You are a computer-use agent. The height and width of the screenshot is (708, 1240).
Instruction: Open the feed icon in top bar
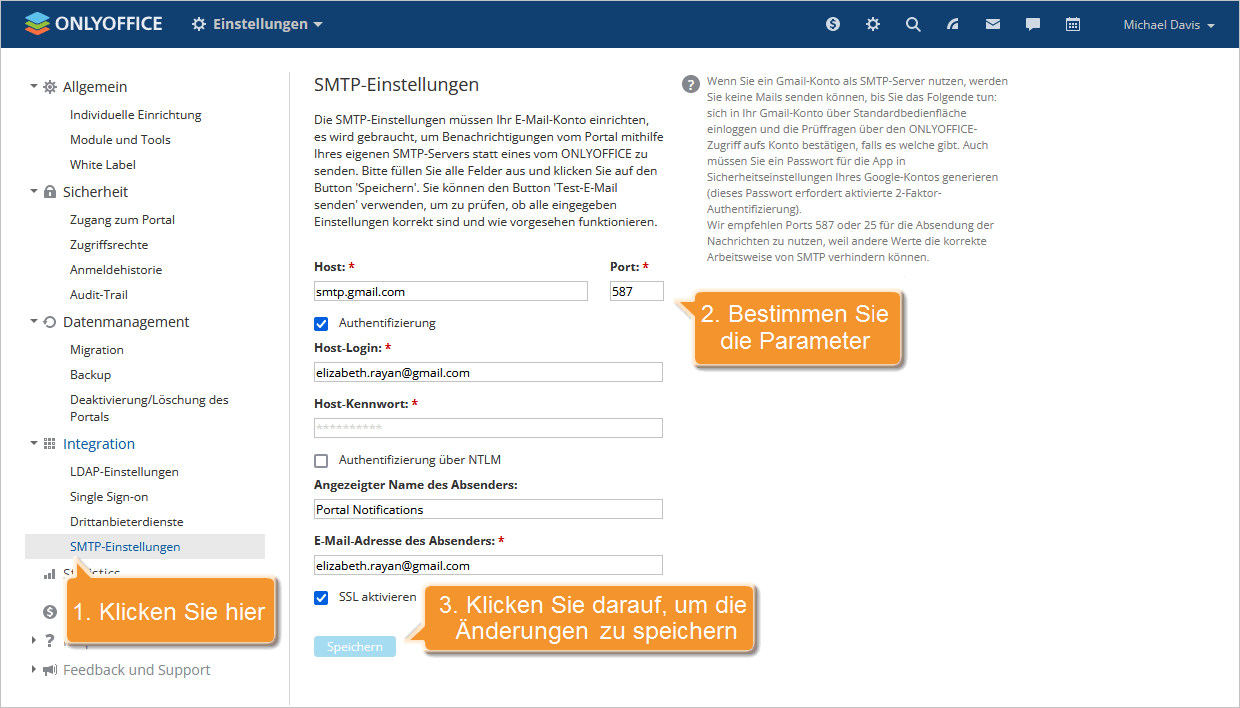click(953, 24)
